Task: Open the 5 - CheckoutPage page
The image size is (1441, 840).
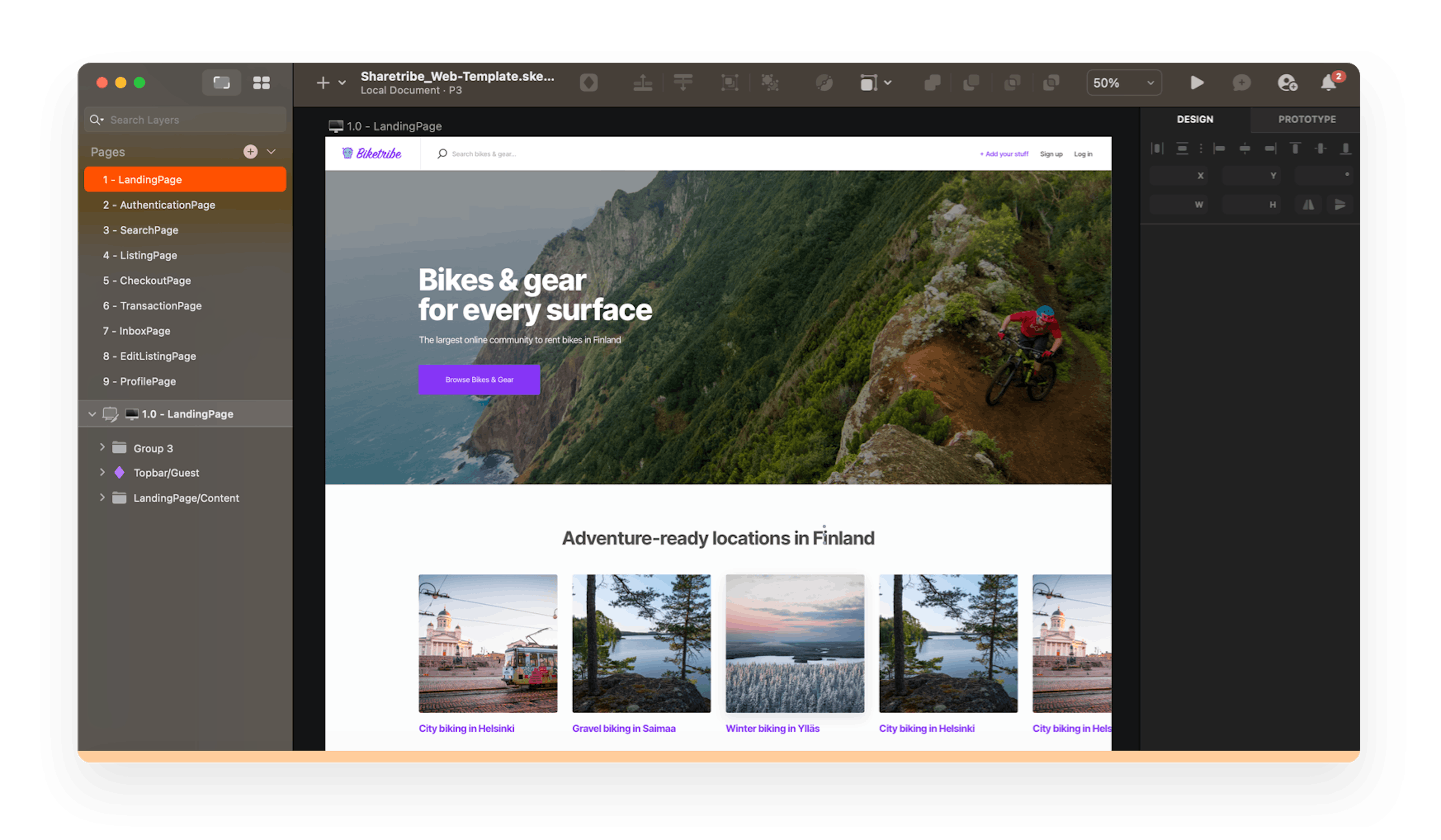Action: tap(147, 280)
